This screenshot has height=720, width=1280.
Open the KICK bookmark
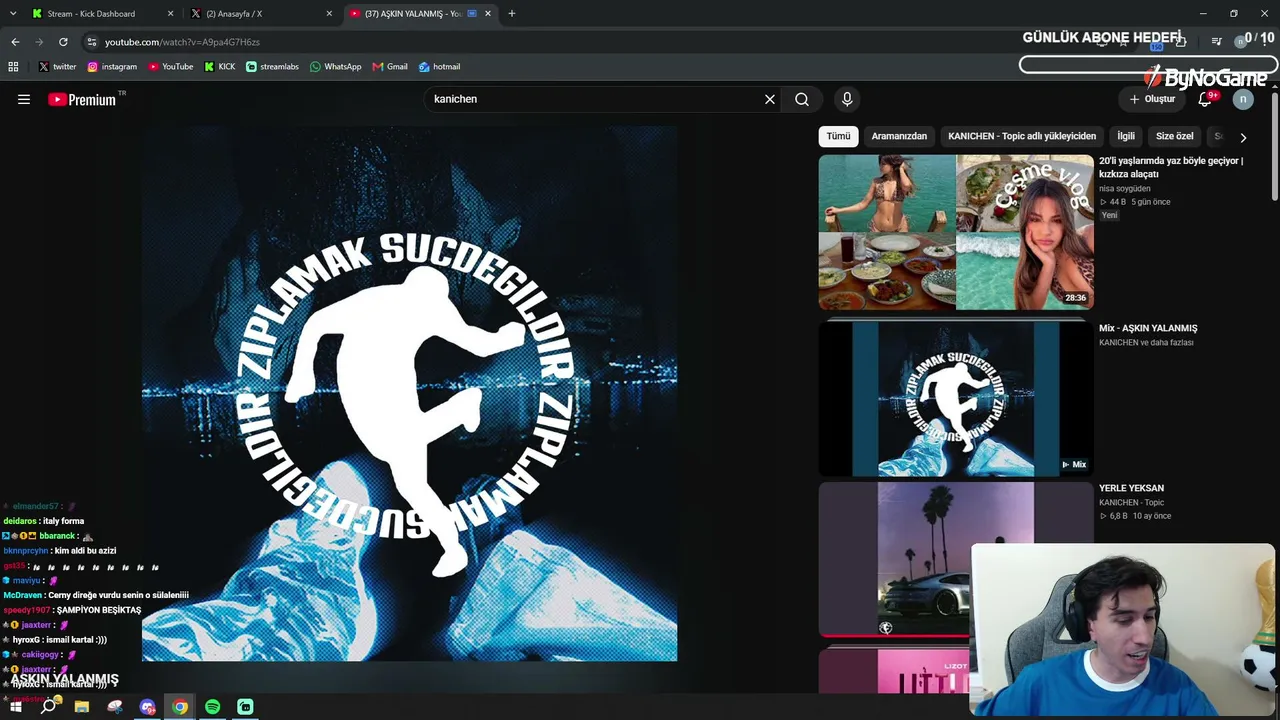[220, 67]
